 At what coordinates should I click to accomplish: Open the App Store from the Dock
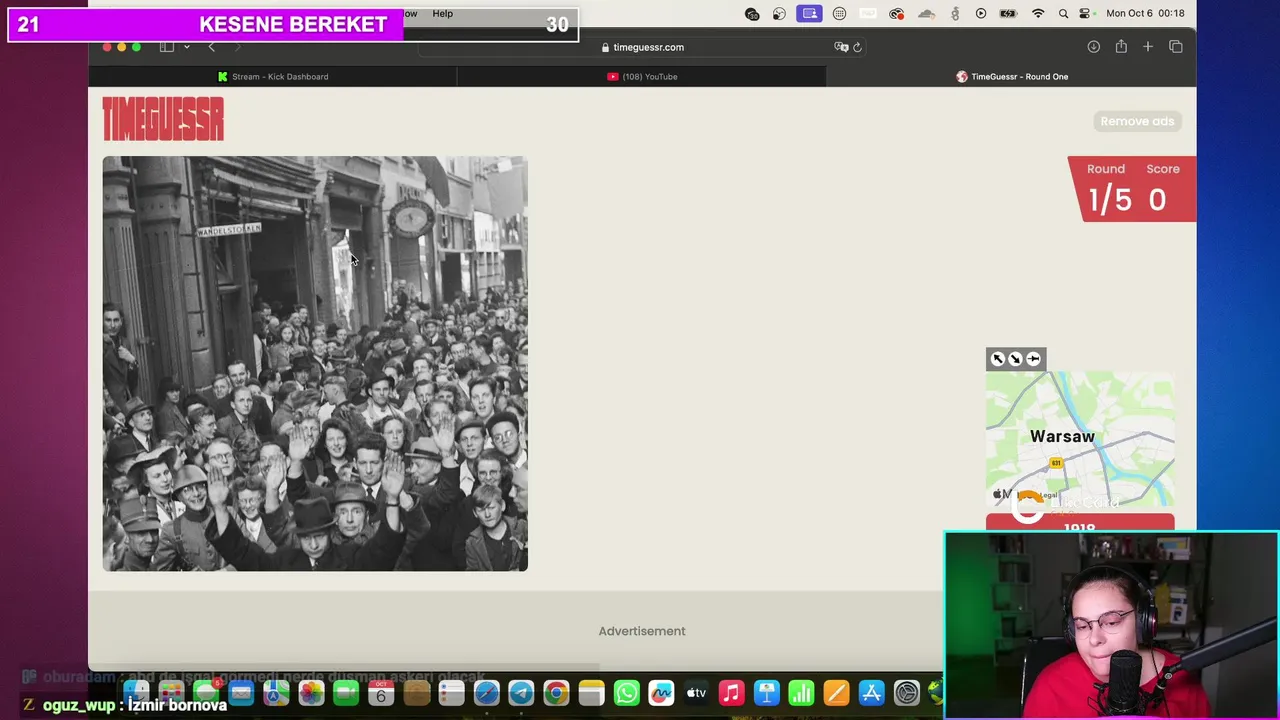[871, 693]
